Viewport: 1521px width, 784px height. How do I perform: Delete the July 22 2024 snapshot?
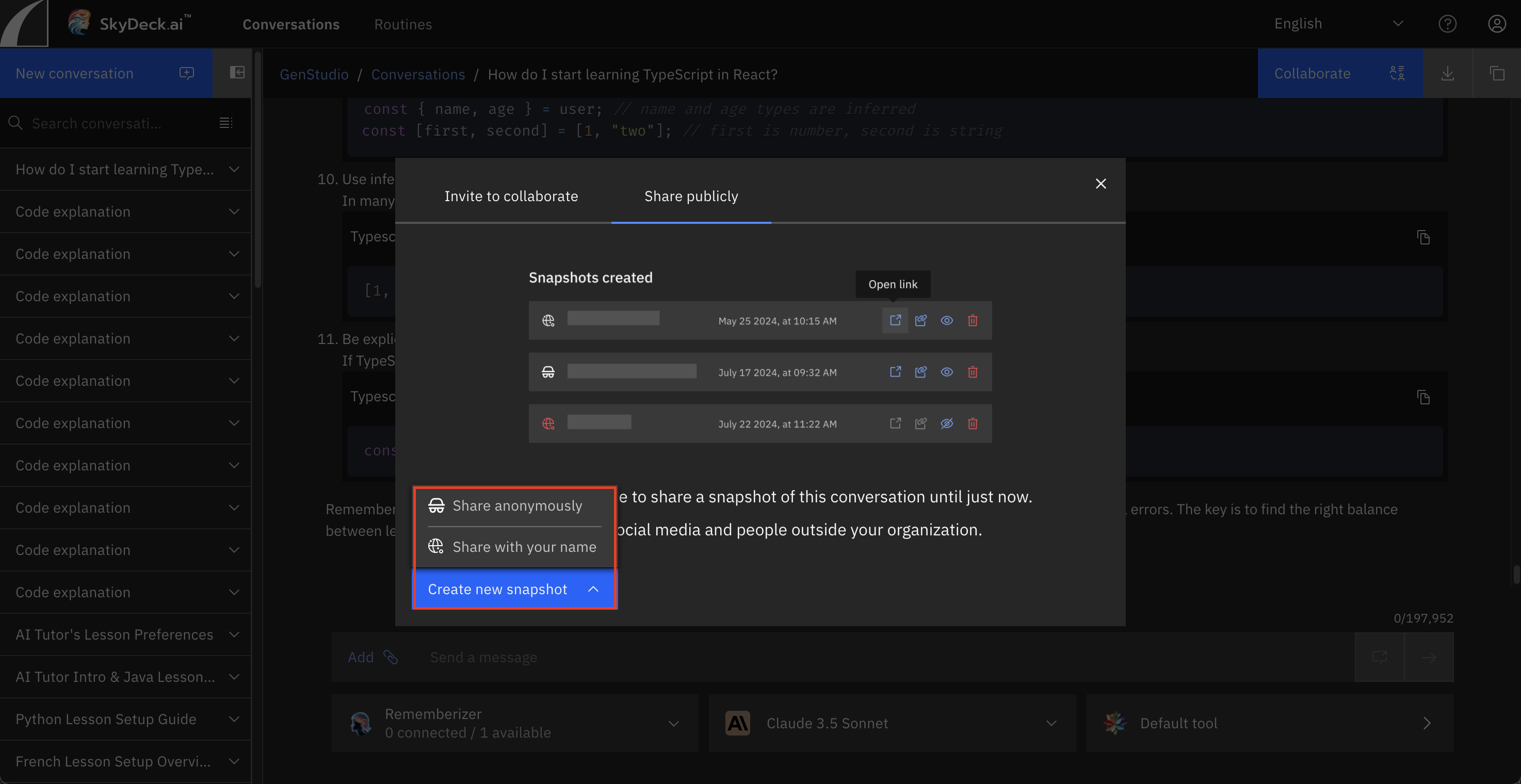click(973, 423)
